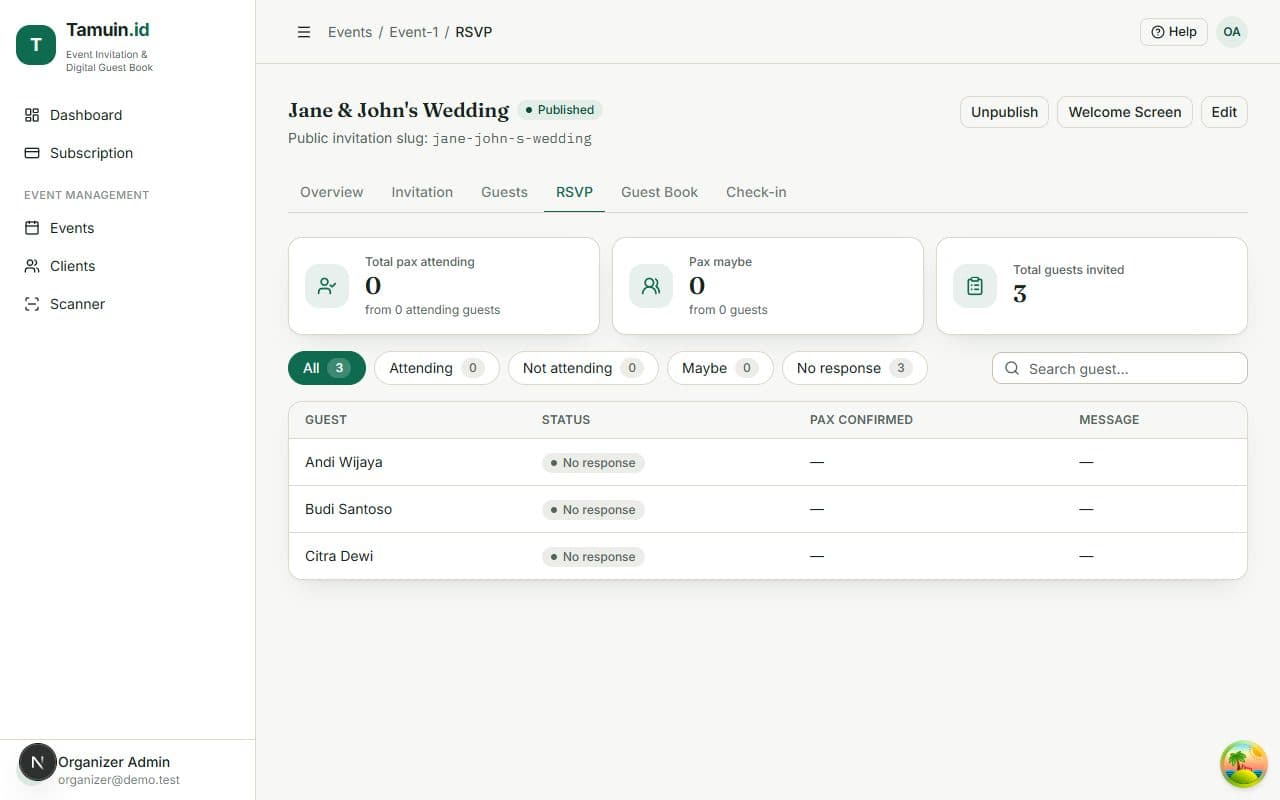Screen dimensions: 1280x800
Task: Open the Help button
Action: tap(1174, 32)
